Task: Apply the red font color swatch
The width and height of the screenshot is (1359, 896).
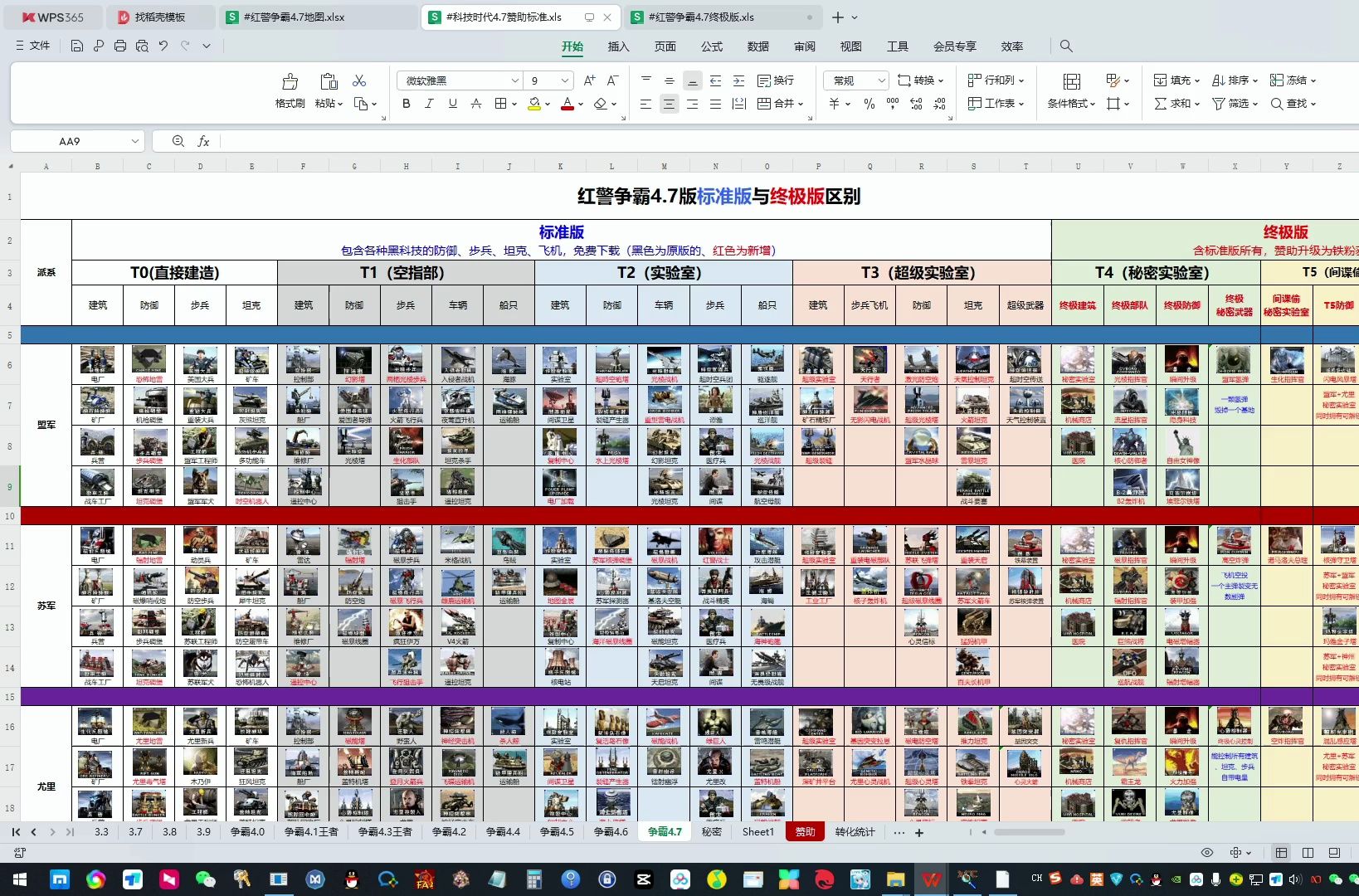Action: pyautogui.click(x=567, y=104)
